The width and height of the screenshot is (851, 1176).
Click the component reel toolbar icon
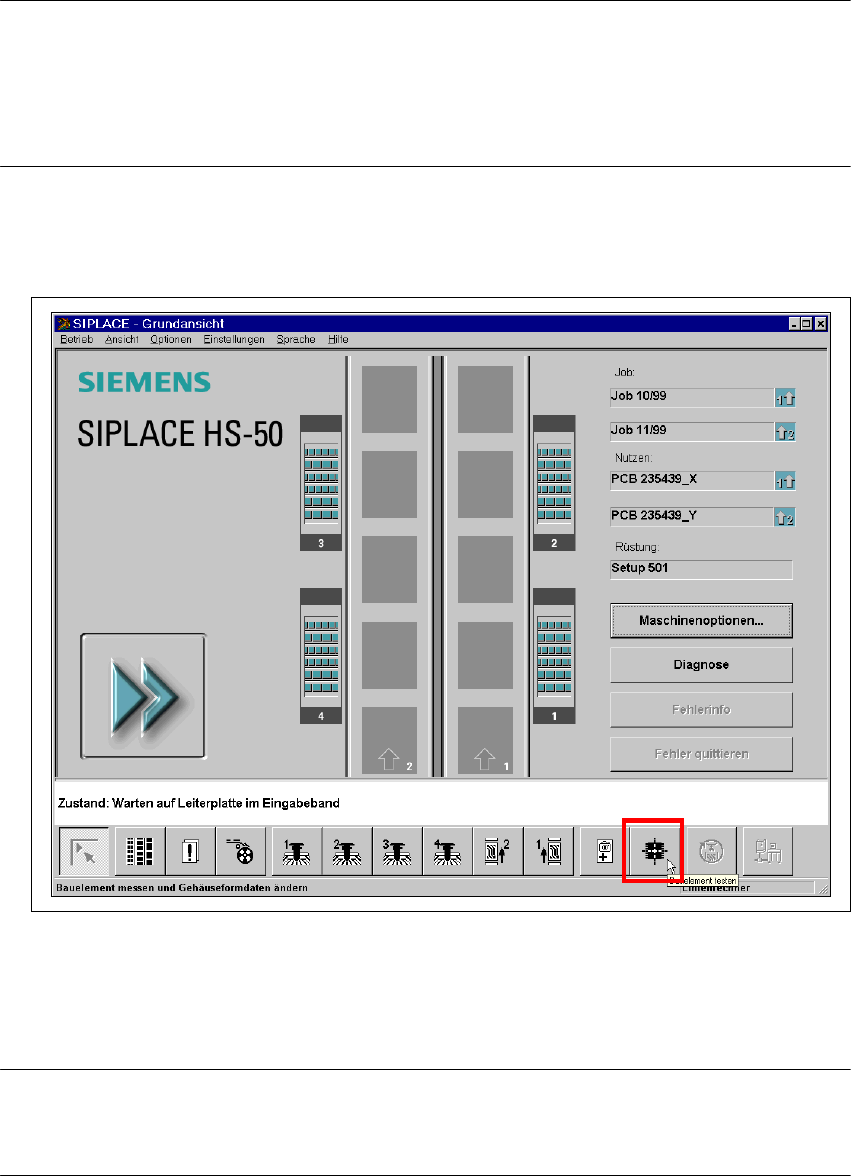[x=241, y=851]
